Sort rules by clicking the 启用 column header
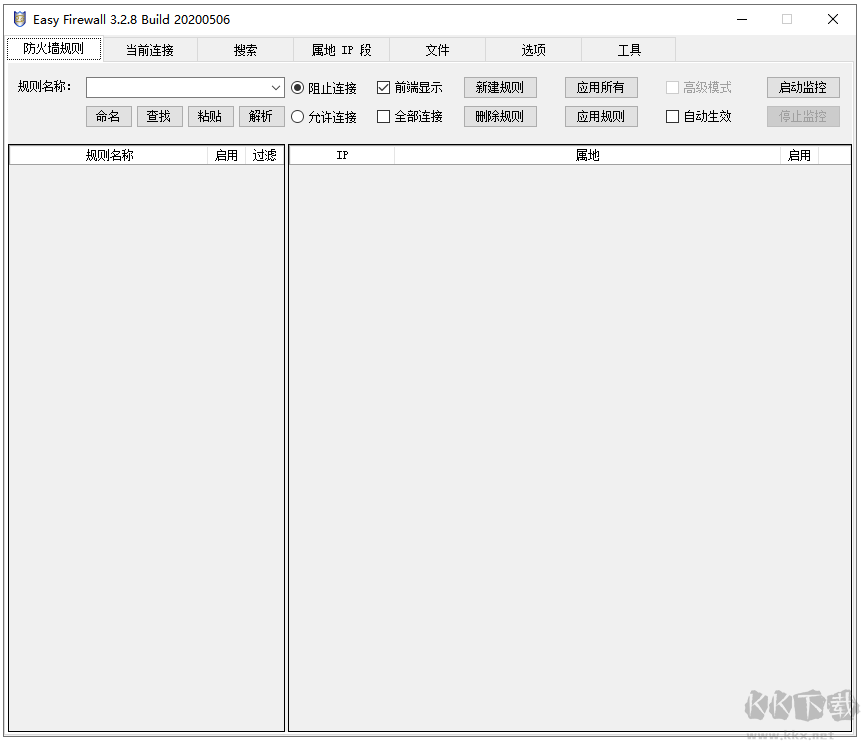This screenshot has height=742, width=861. tap(225, 155)
